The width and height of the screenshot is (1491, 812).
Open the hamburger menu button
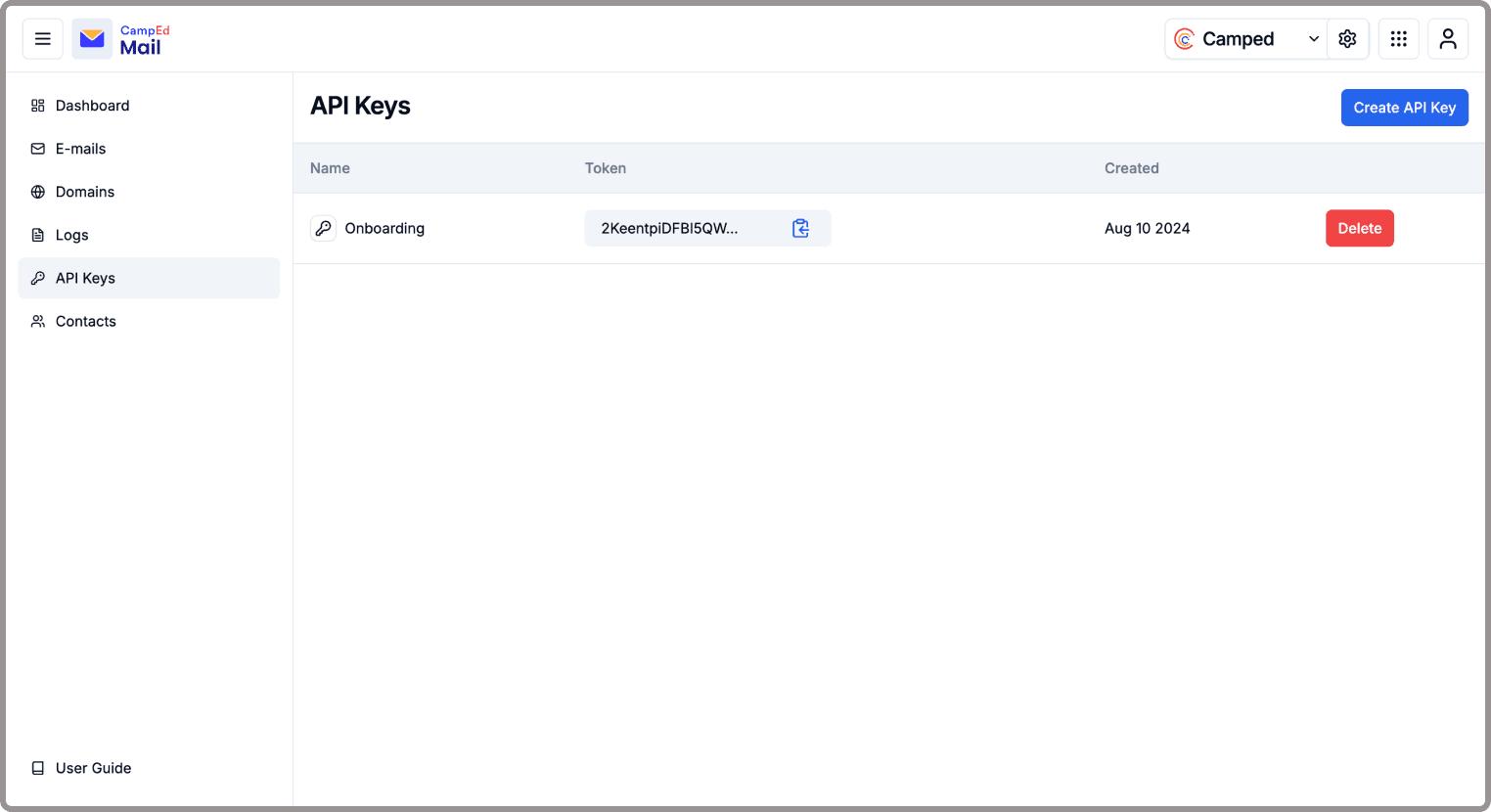(x=43, y=39)
